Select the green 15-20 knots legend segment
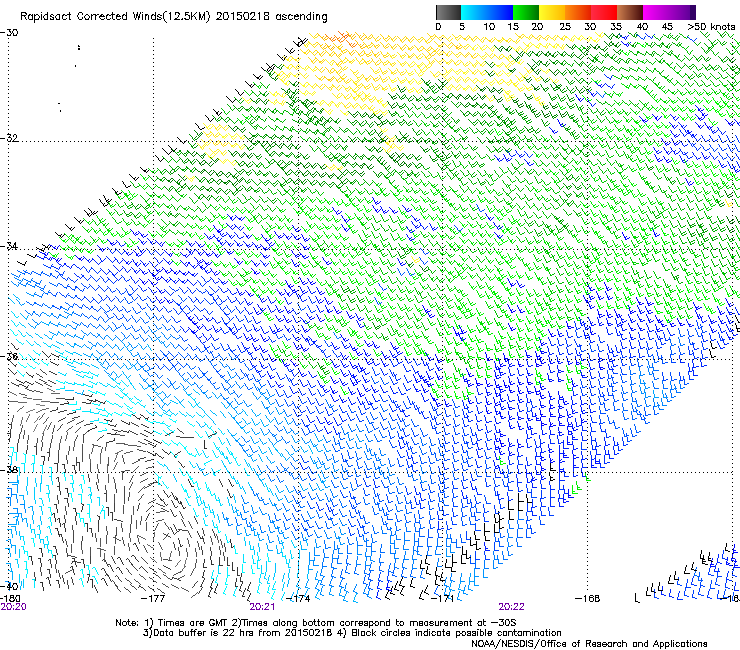Image resolution: width=740 pixels, height=650 pixels. pyautogui.click(x=526, y=12)
